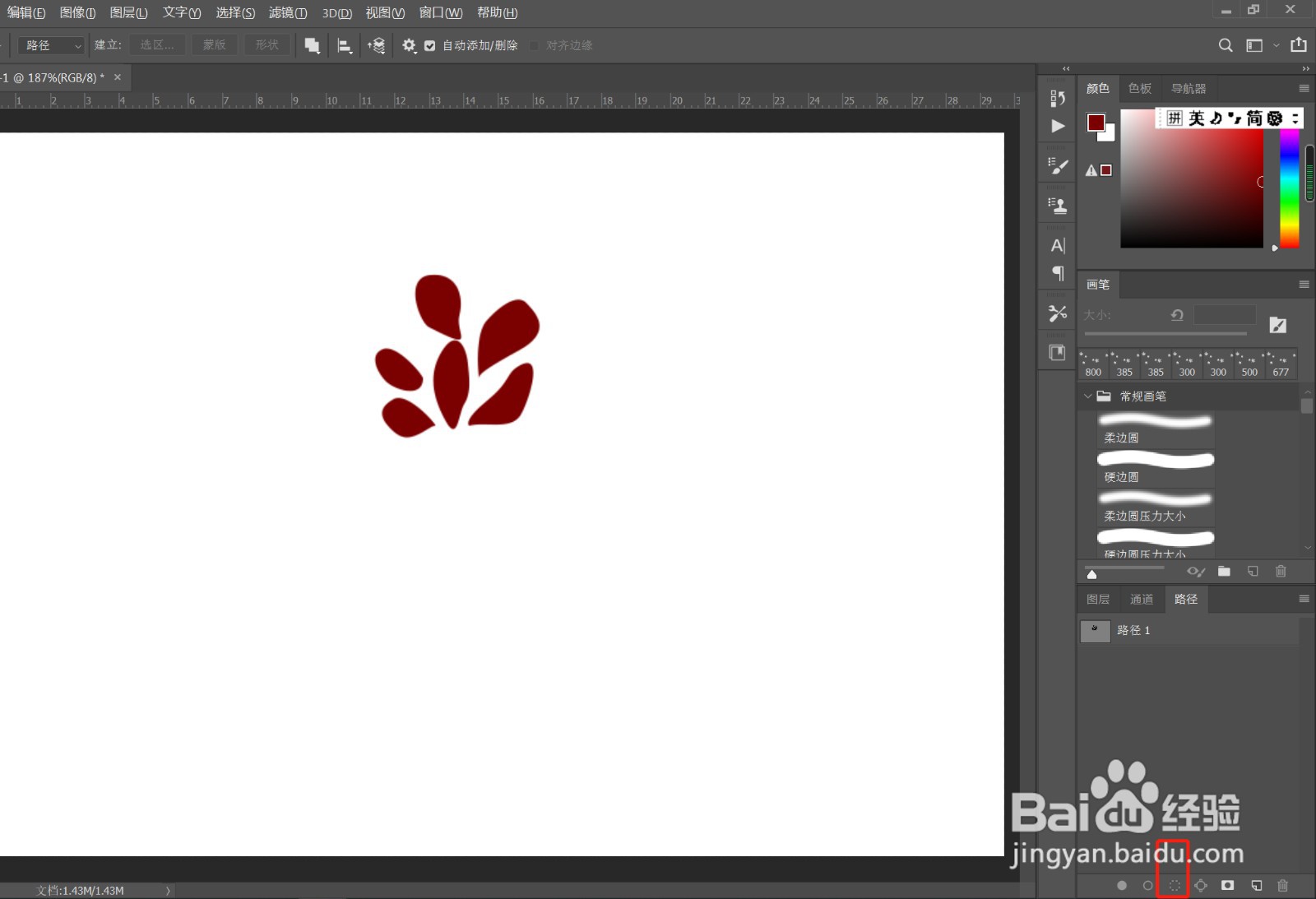The height and width of the screenshot is (899, 1316).
Task: Open the 窗口 menu
Action: (441, 12)
